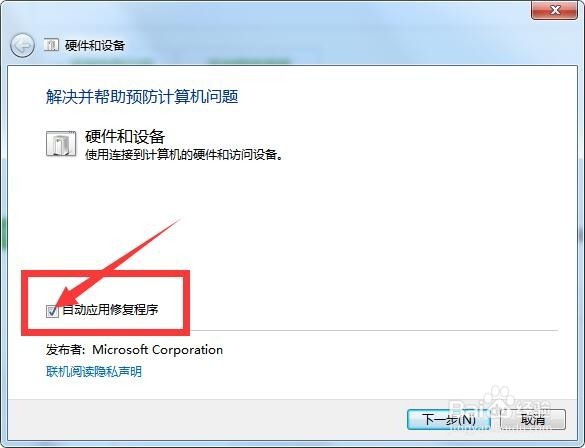Viewport: 585px width, 448px height.
Task: Click the 自动应用修复程序 label text
Action: 110,310
